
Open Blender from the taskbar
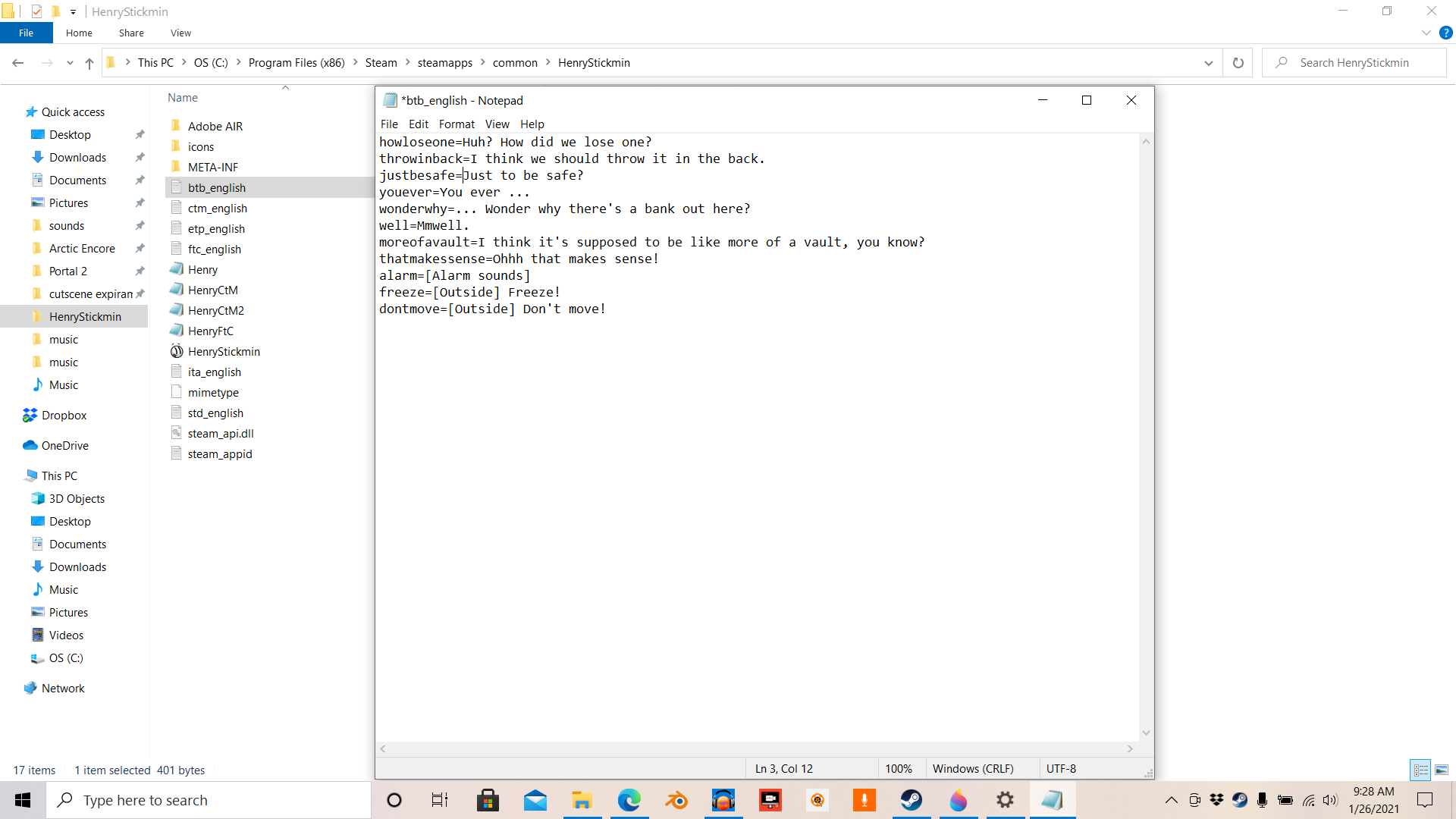(x=676, y=800)
